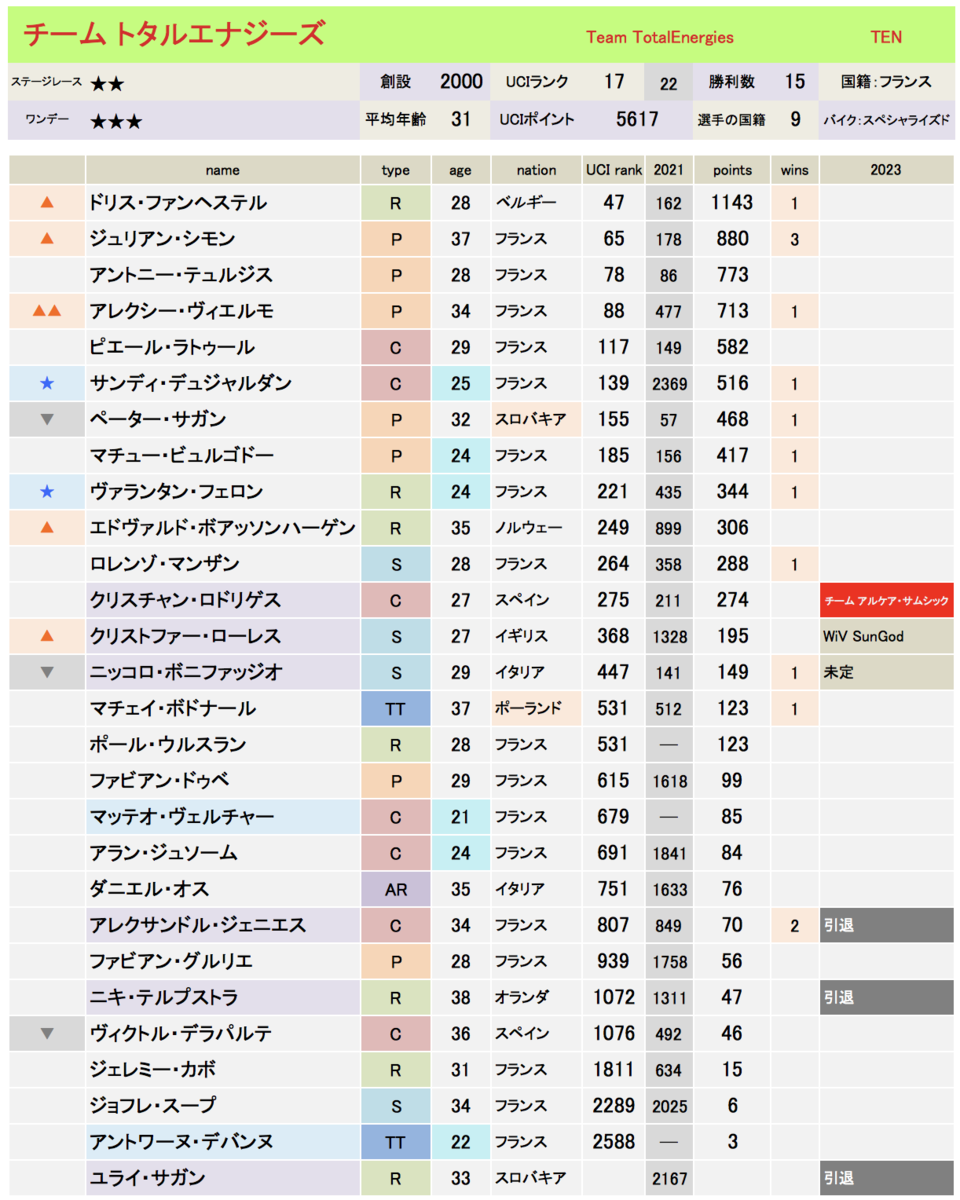The width and height of the screenshot is (960, 1200).
Task: Click the orange up triangle beside ジュリアン・シモン
Action: [46, 239]
